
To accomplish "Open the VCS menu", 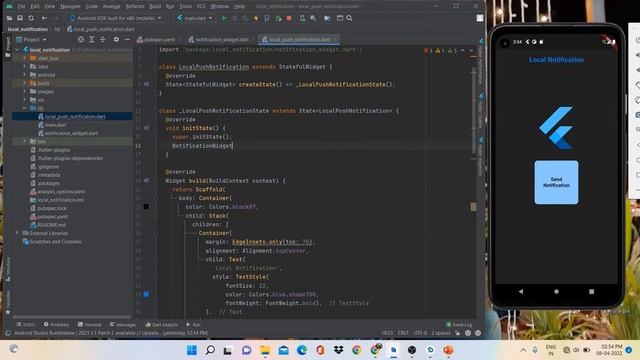I will pos(201,6).
